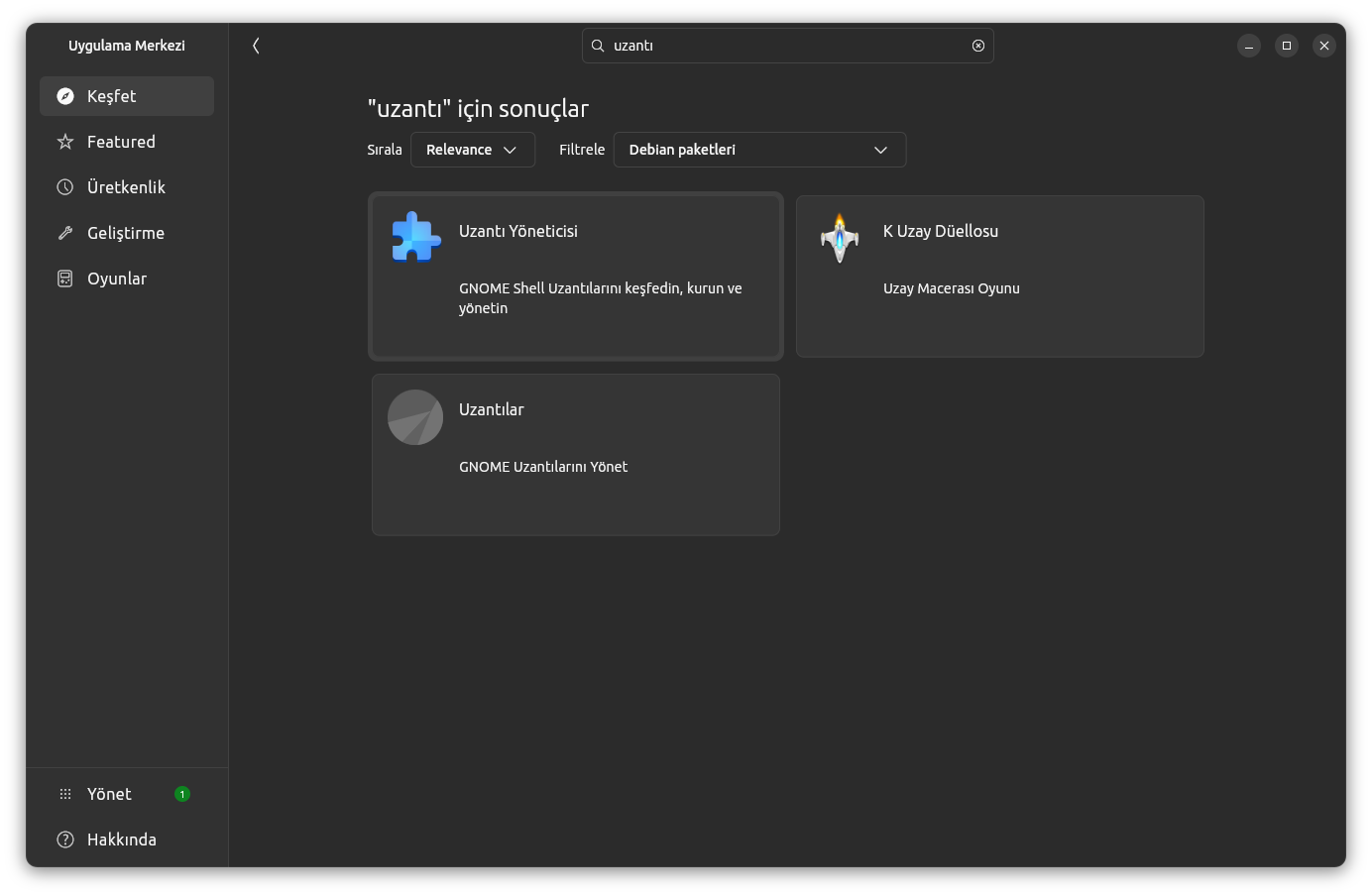Click the "Uzay Macerası Oyunu" description
The height and width of the screenshot is (896, 1372).
(952, 288)
